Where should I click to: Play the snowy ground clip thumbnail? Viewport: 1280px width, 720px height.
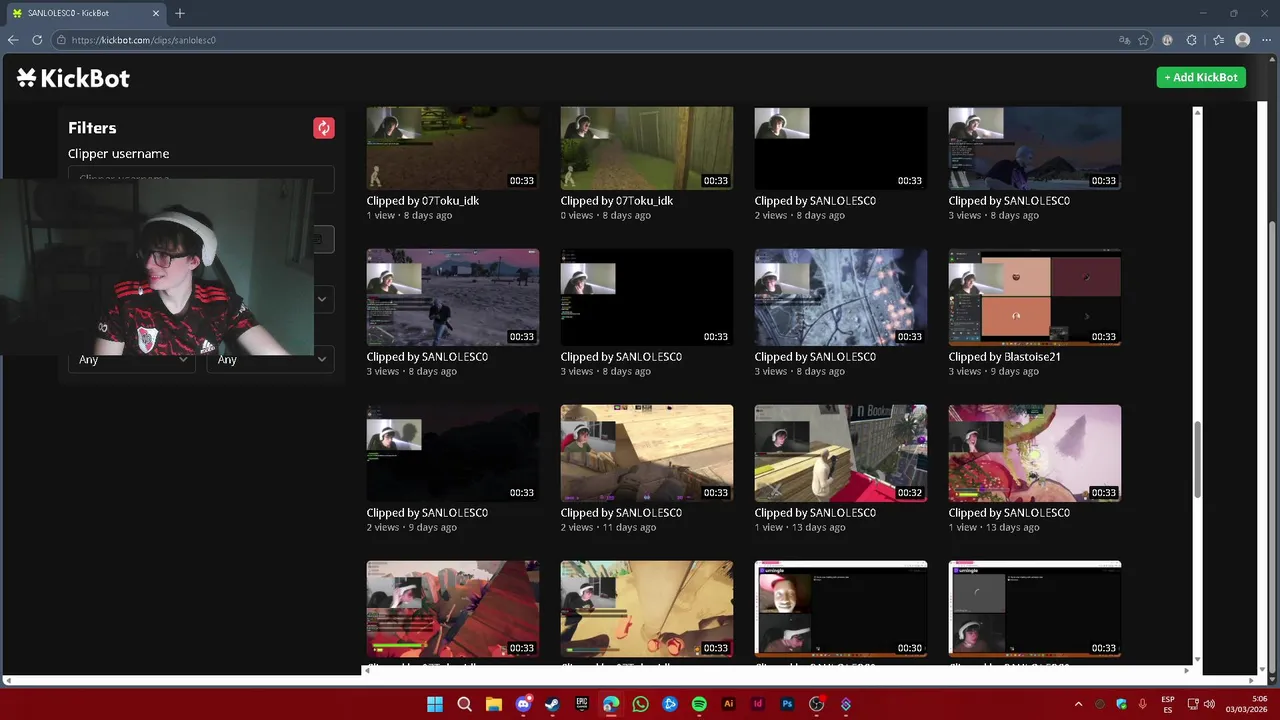453,297
